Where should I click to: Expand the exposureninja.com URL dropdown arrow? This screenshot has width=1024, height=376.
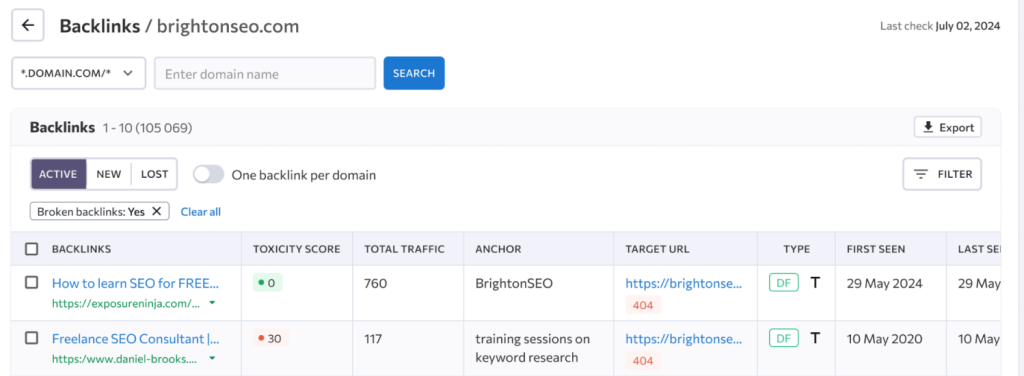pyautogui.click(x=212, y=303)
